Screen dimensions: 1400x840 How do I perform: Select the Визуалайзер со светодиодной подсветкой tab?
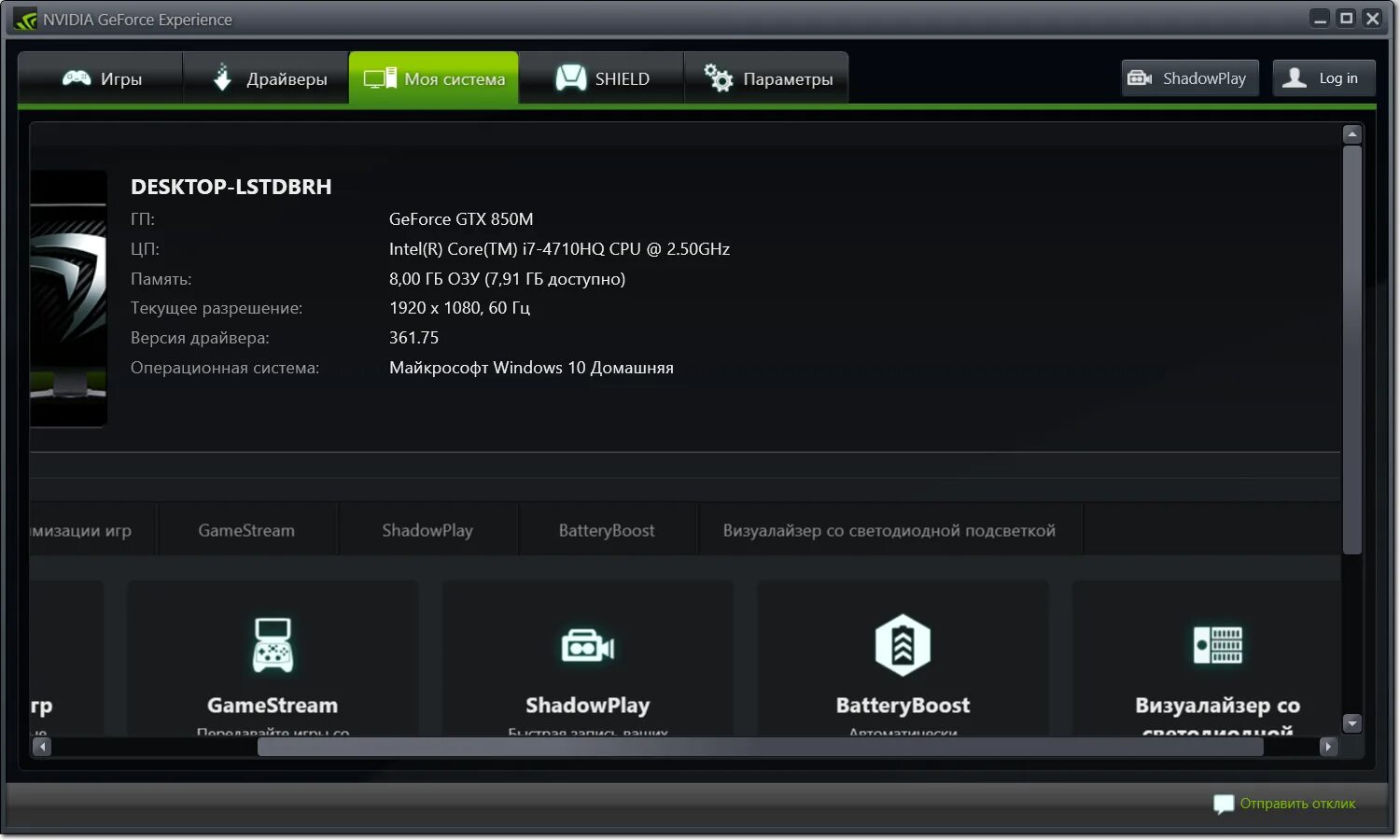889,530
